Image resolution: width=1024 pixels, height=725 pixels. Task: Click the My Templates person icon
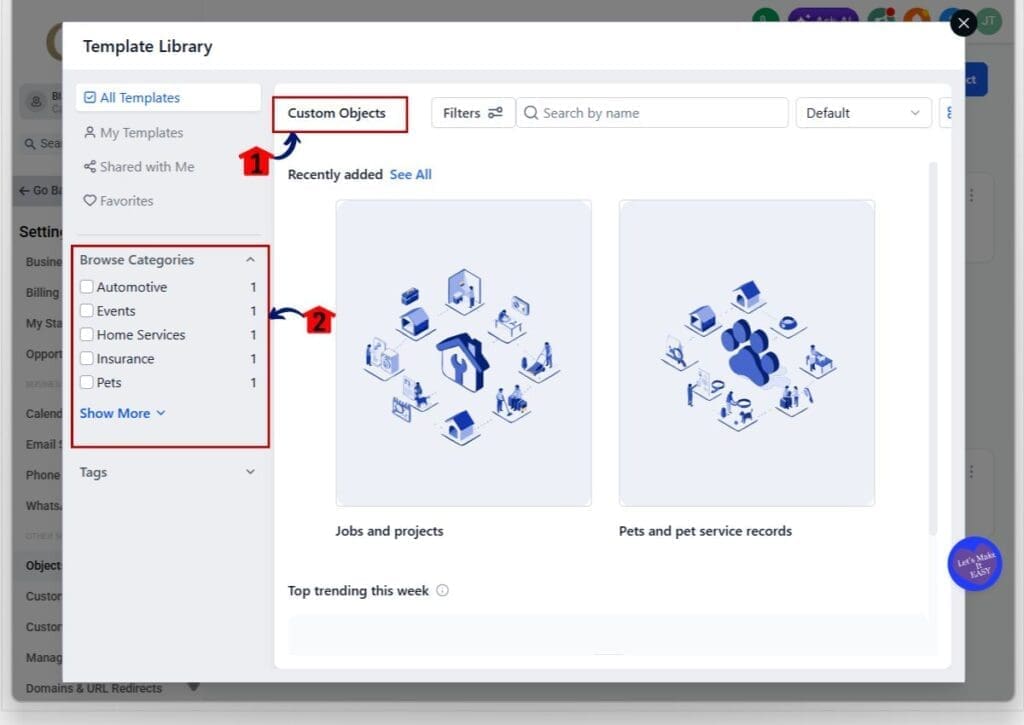(x=89, y=133)
